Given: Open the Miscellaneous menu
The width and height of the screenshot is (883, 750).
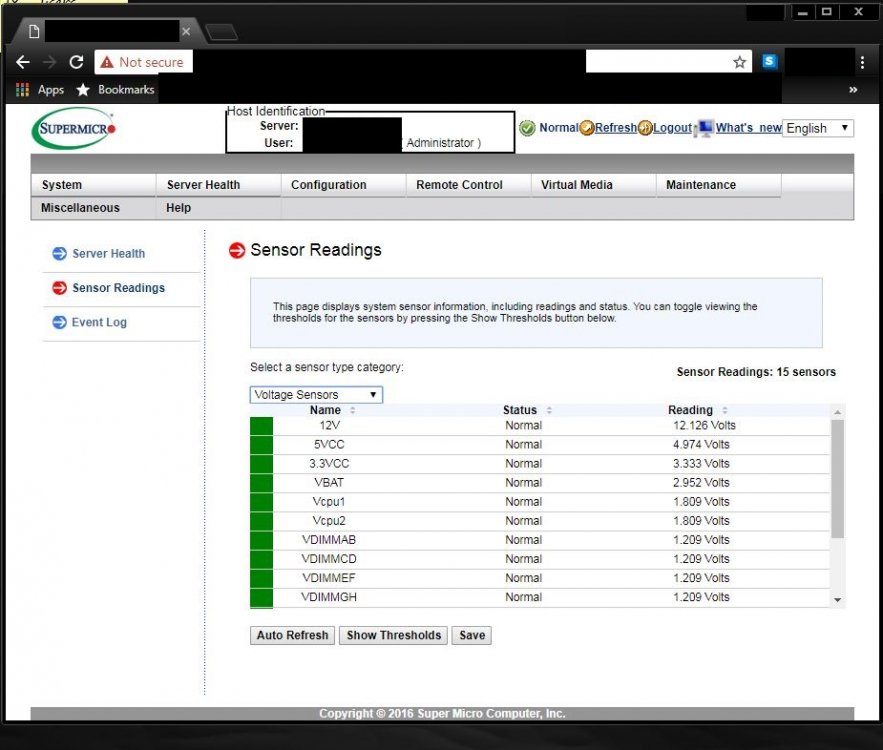Looking at the screenshot, I should (x=93, y=208).
